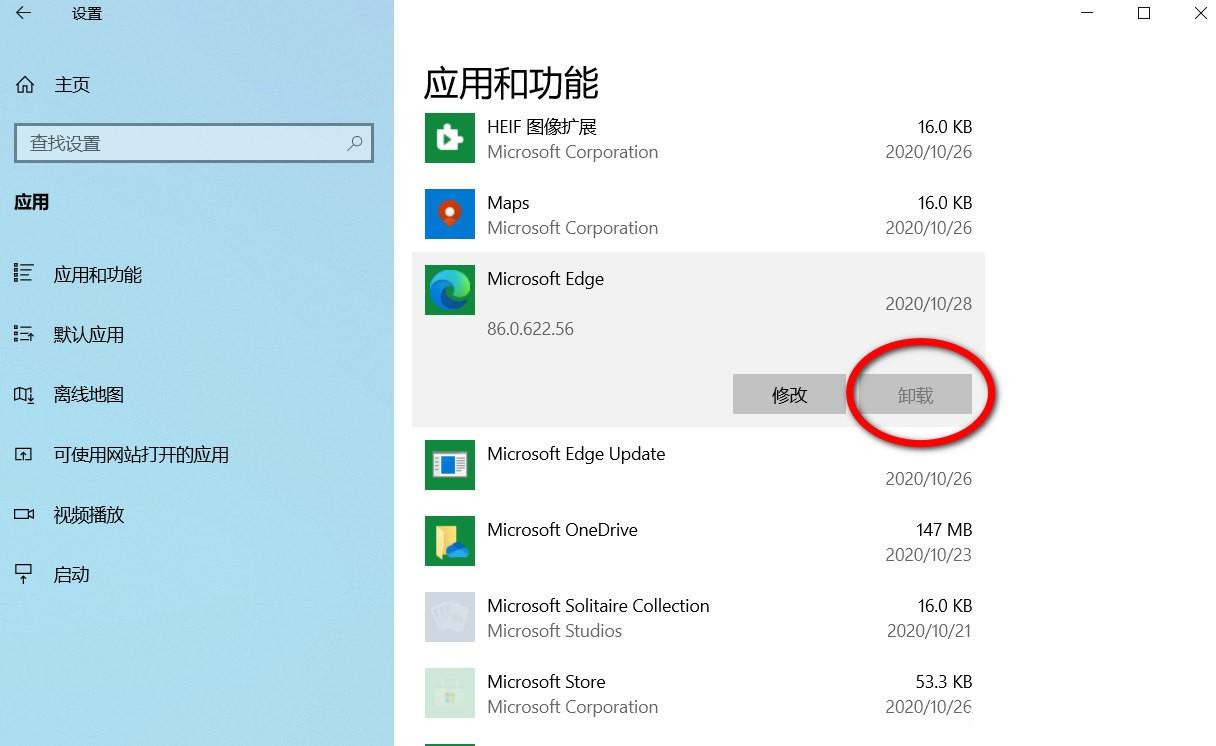The image size is (1216, 746).
Task: Select the Microsoft Edge Update app name
Action: 576,454
